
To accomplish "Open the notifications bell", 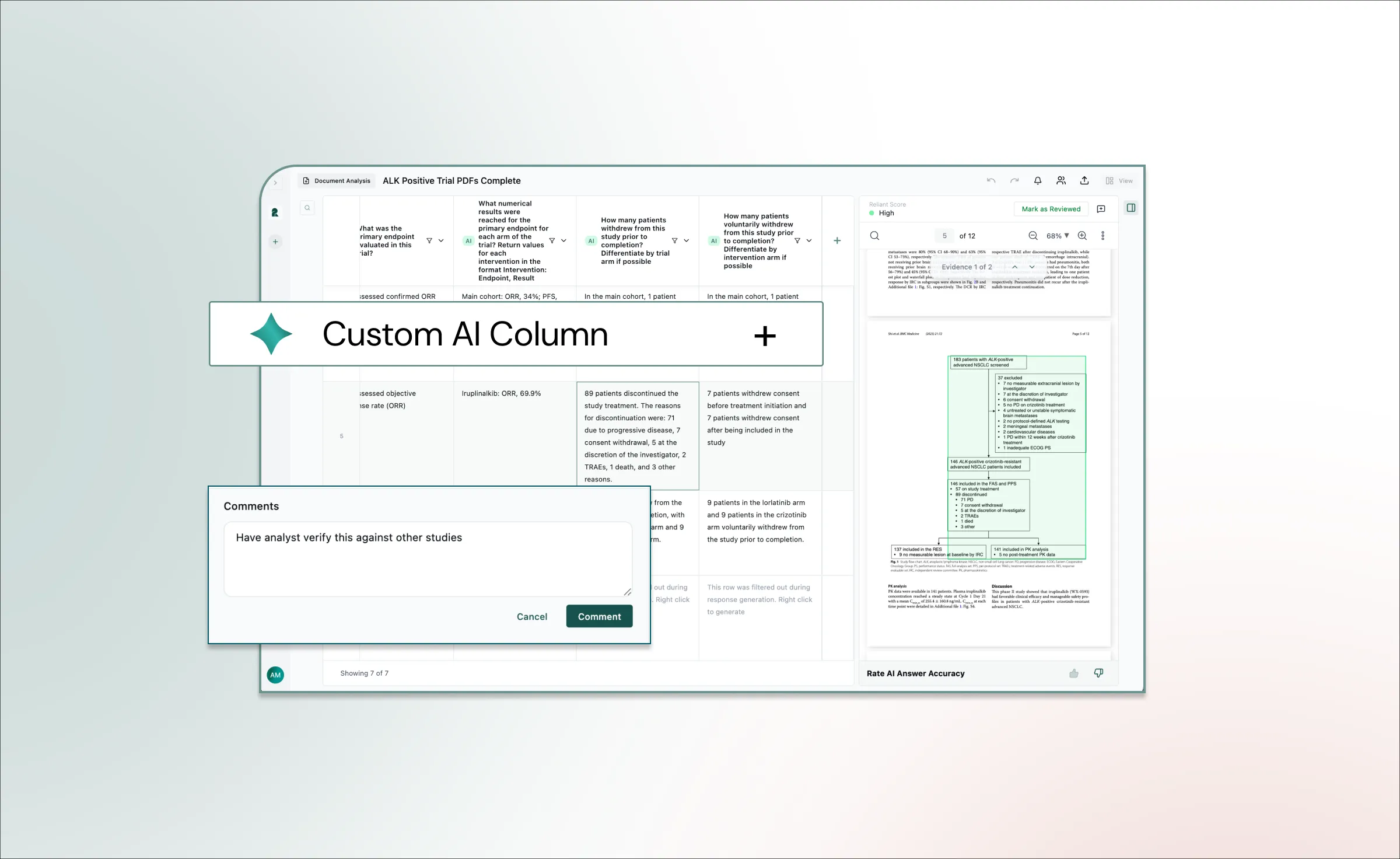I will pyautogui.click(x=1038, y=181).
